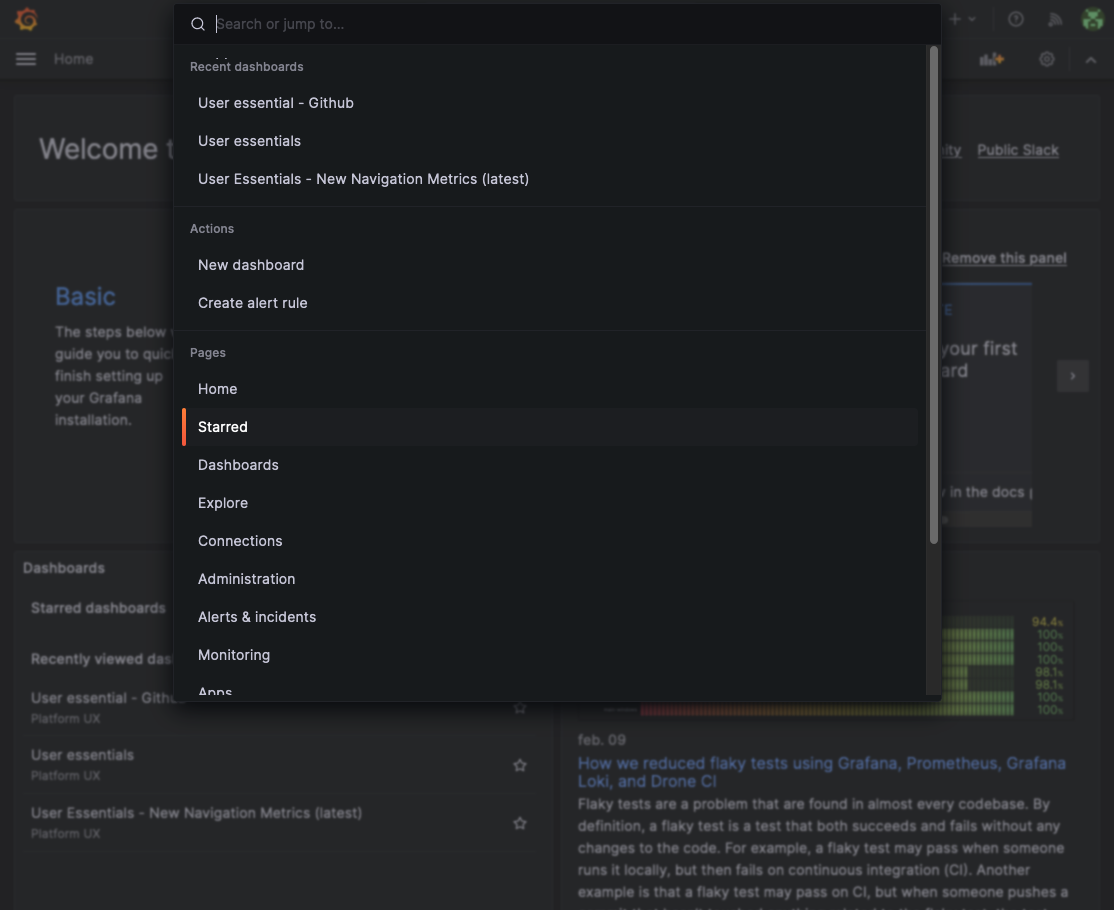Open the navigation menu hamburger icon
Image resolution: width=1114 pixels, height=910 pixels.
(x=26, y=59)
